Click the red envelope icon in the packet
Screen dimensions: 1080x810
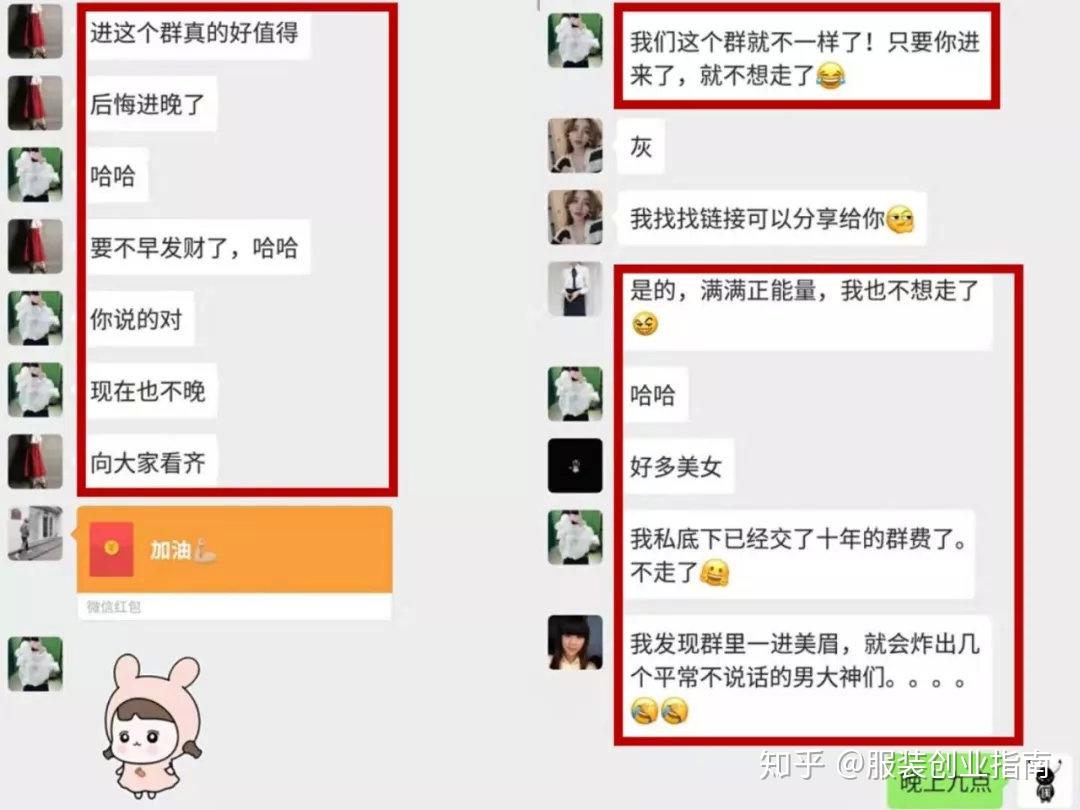coord(112,550)
